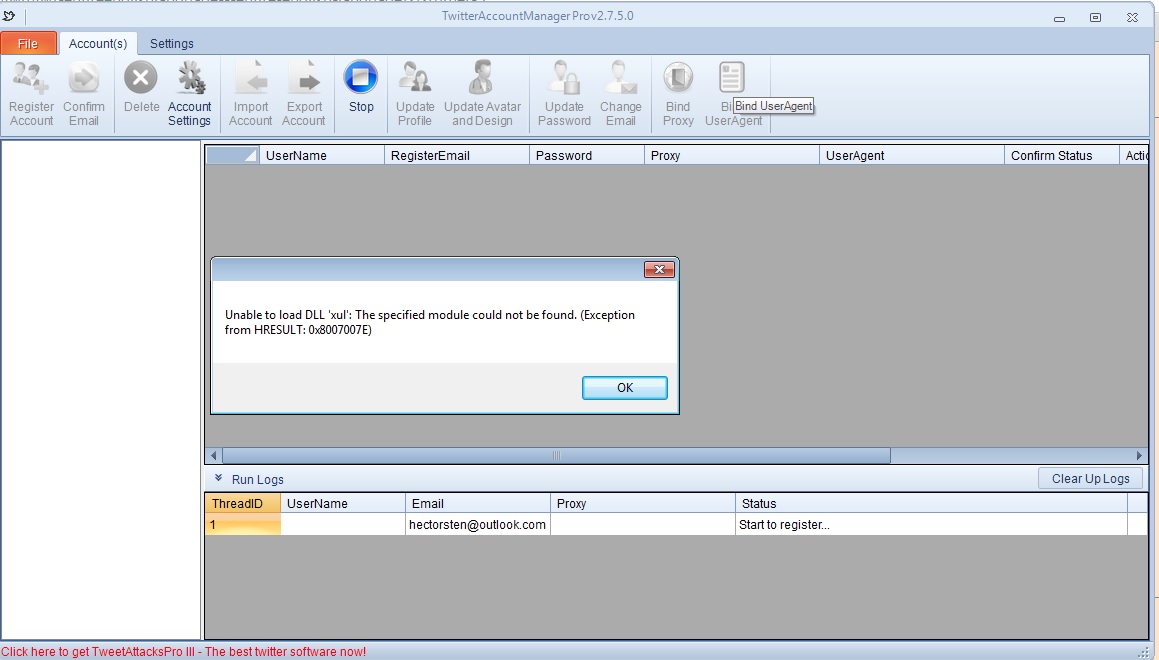Screen dimensions: 1159x660
Task: Click the horizontal scrollbar of accounts grid
Action: click(x=556, y=456)
